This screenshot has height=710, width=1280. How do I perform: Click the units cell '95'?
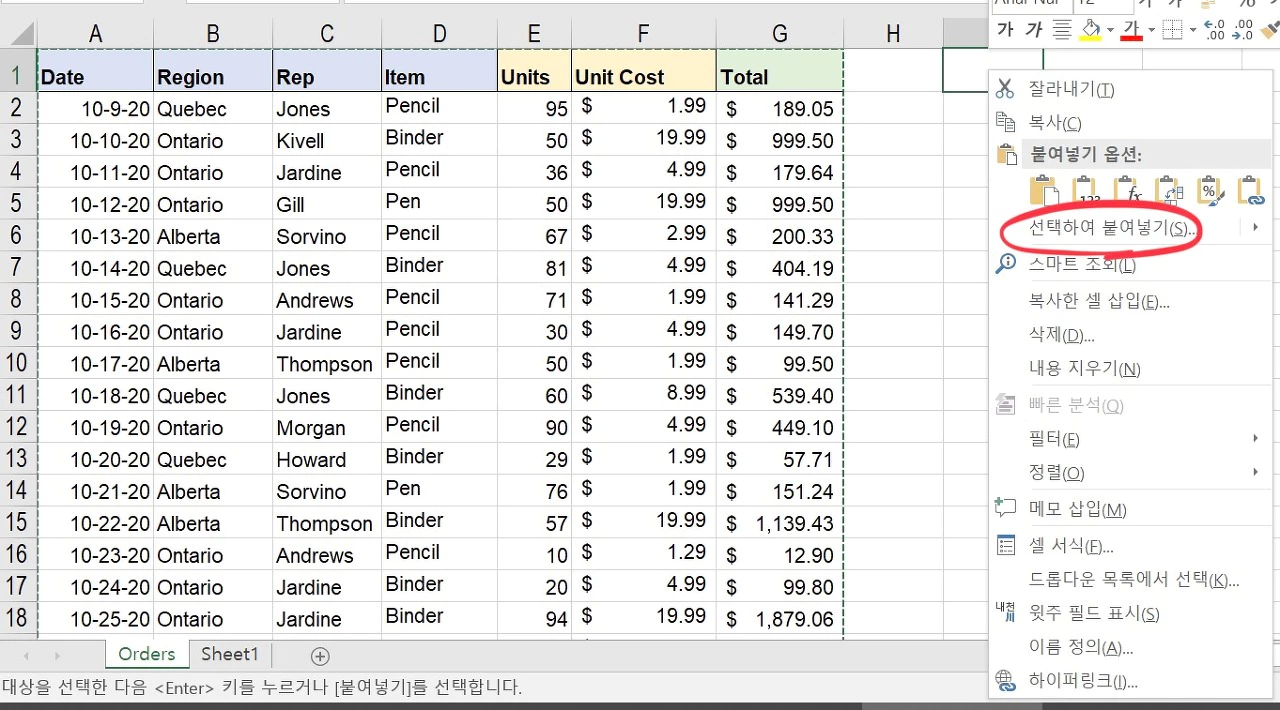pos(535,108)
